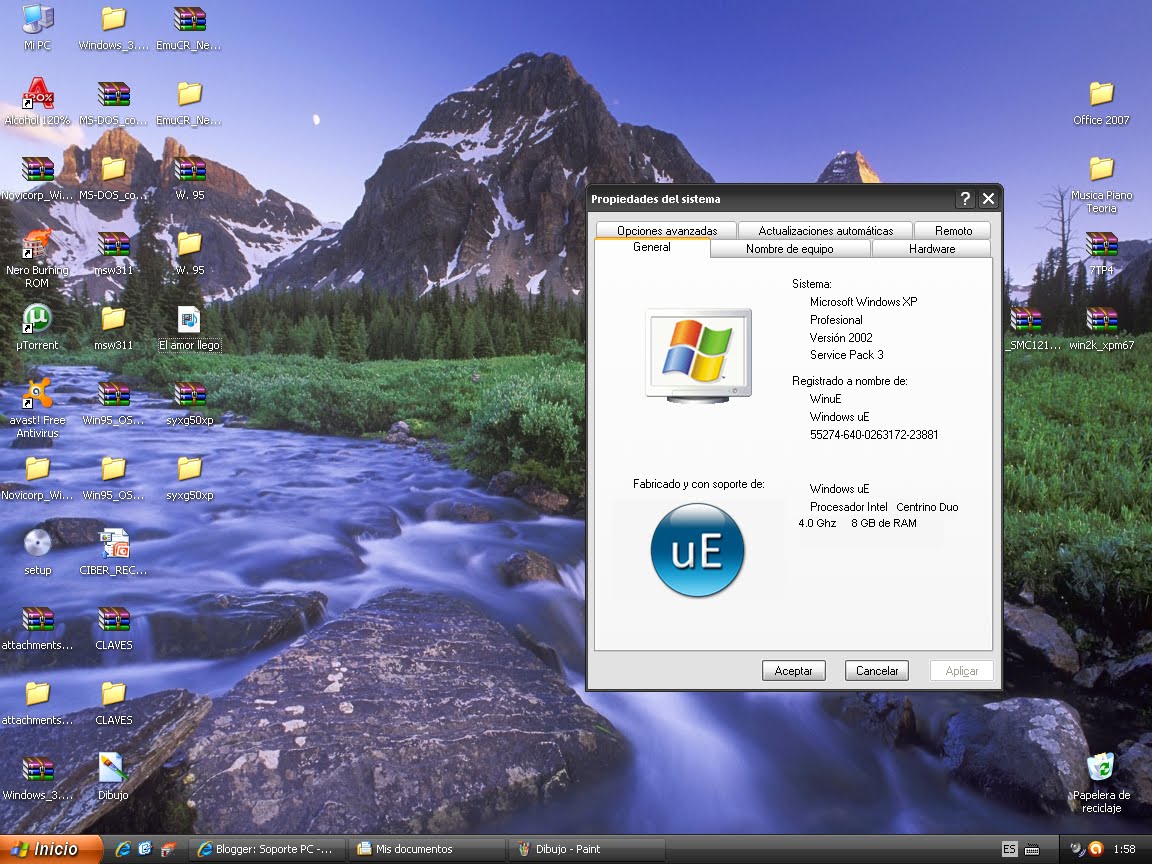
Task: Click the avast tray icon
Action: [x=1096, y=848]
